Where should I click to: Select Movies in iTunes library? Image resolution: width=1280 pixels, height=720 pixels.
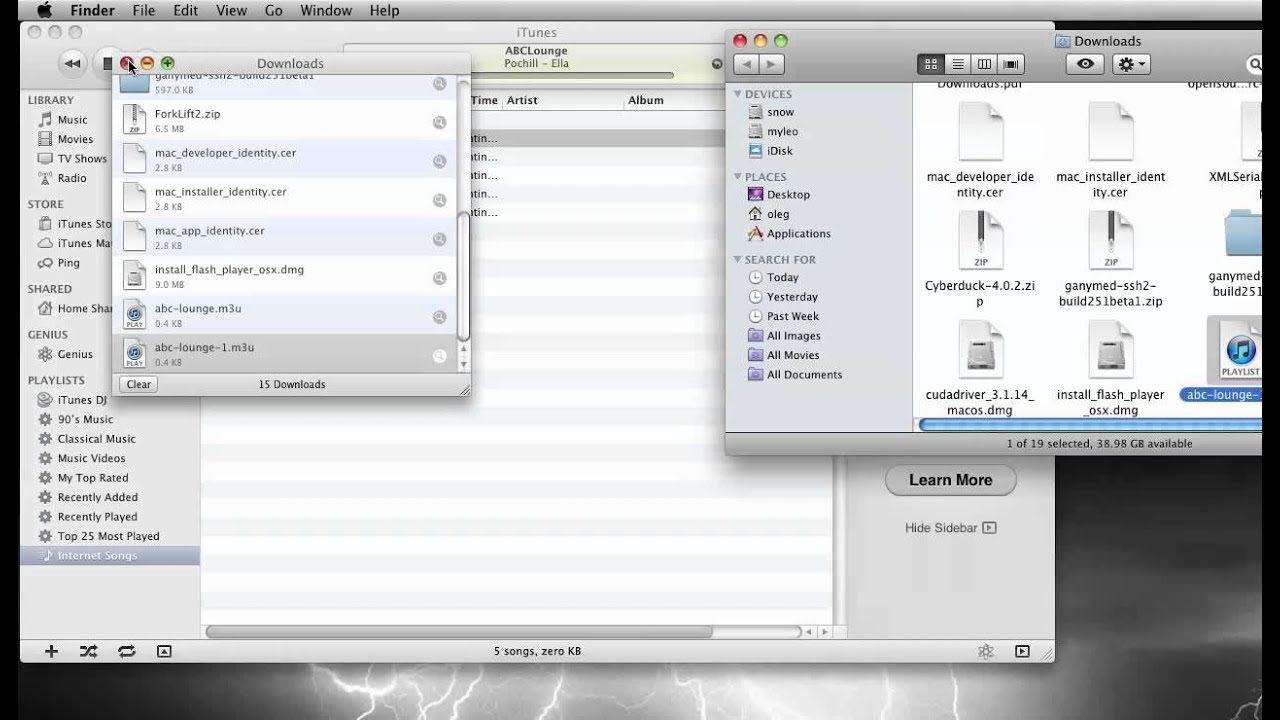pos(75,139)
